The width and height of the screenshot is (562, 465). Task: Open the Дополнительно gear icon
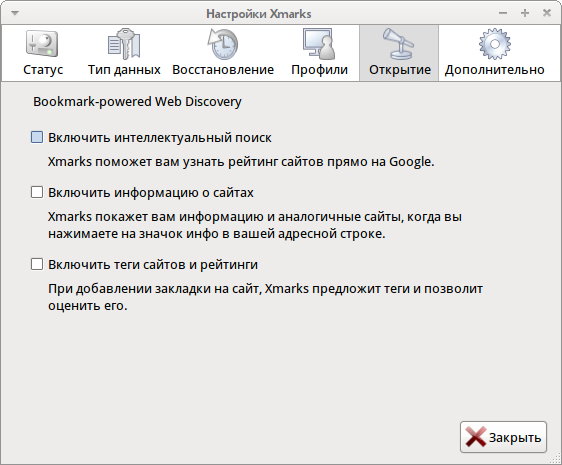pyautogui.click(x=495, y=44)
